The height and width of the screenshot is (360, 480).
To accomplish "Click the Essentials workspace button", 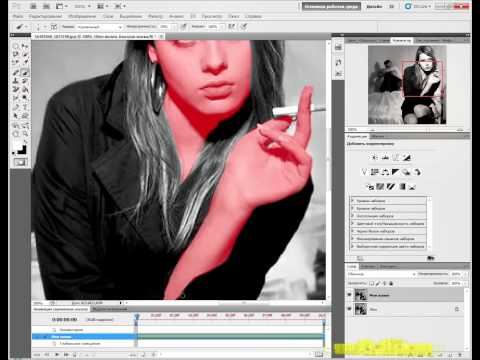I will pos(331,6).
